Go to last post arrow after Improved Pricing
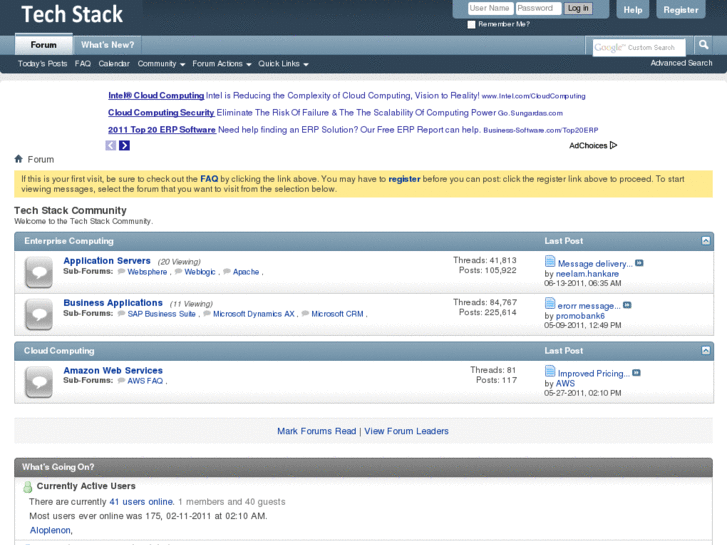 coord(637,373)
